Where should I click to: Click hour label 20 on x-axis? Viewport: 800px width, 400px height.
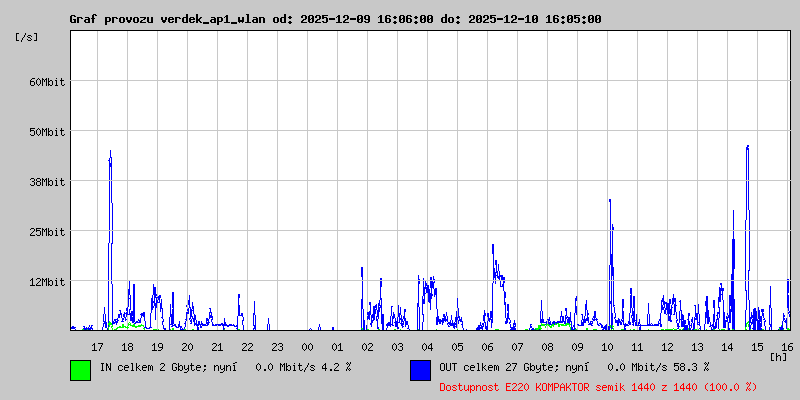[x=187, y=347]
